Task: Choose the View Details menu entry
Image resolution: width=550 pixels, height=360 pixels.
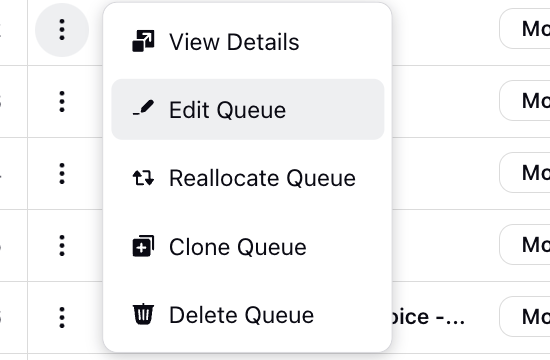Action: click(248, 41)
